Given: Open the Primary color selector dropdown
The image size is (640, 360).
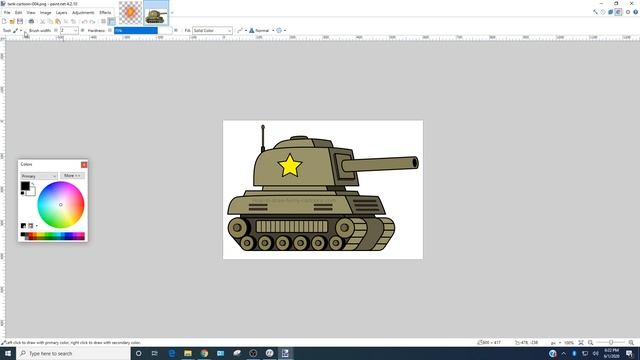Looking at the screenshot, I should click(39, 176).
